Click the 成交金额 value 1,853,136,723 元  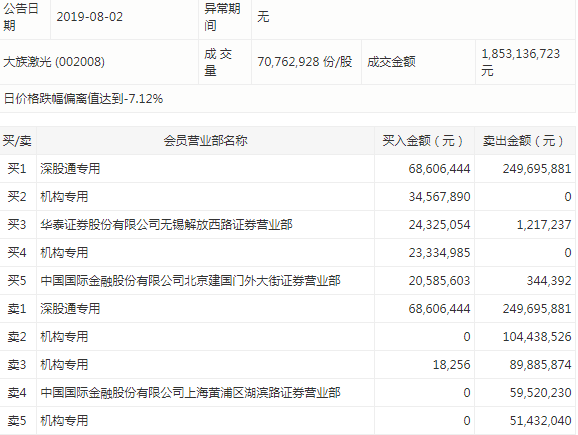tap(520, 62)
